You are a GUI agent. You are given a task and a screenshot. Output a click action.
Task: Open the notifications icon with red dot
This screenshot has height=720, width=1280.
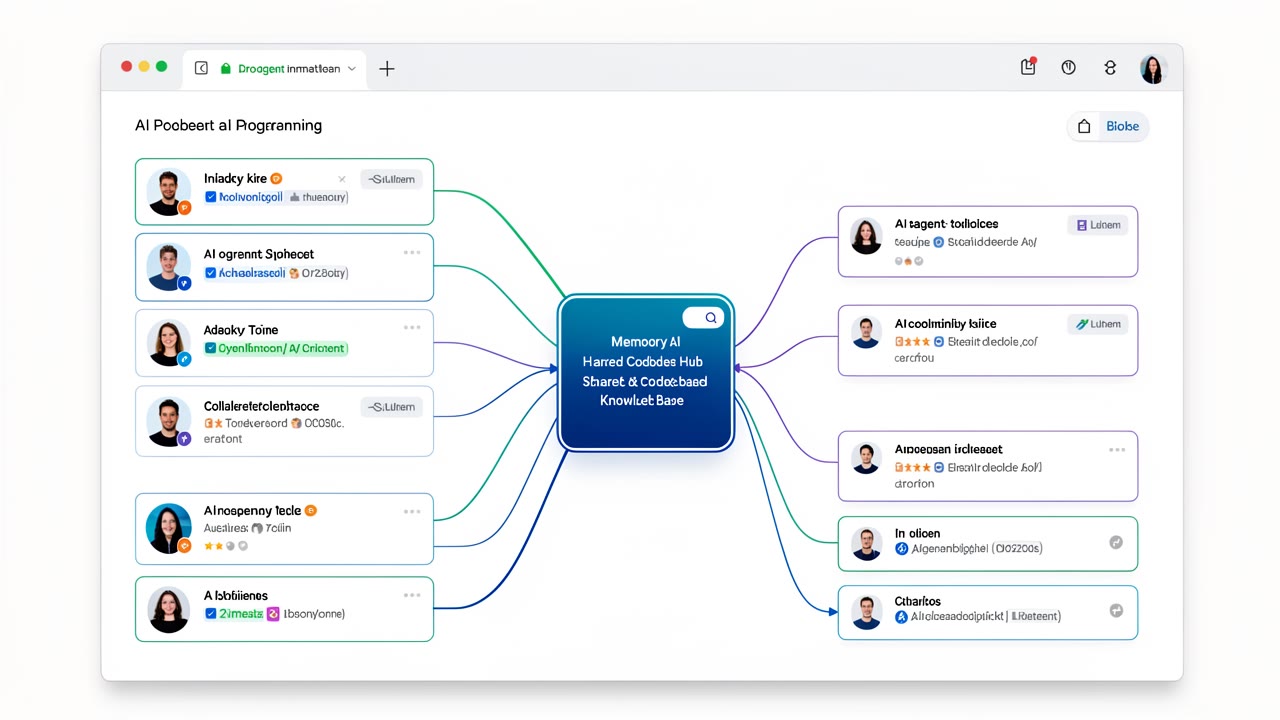point(1028,67)
